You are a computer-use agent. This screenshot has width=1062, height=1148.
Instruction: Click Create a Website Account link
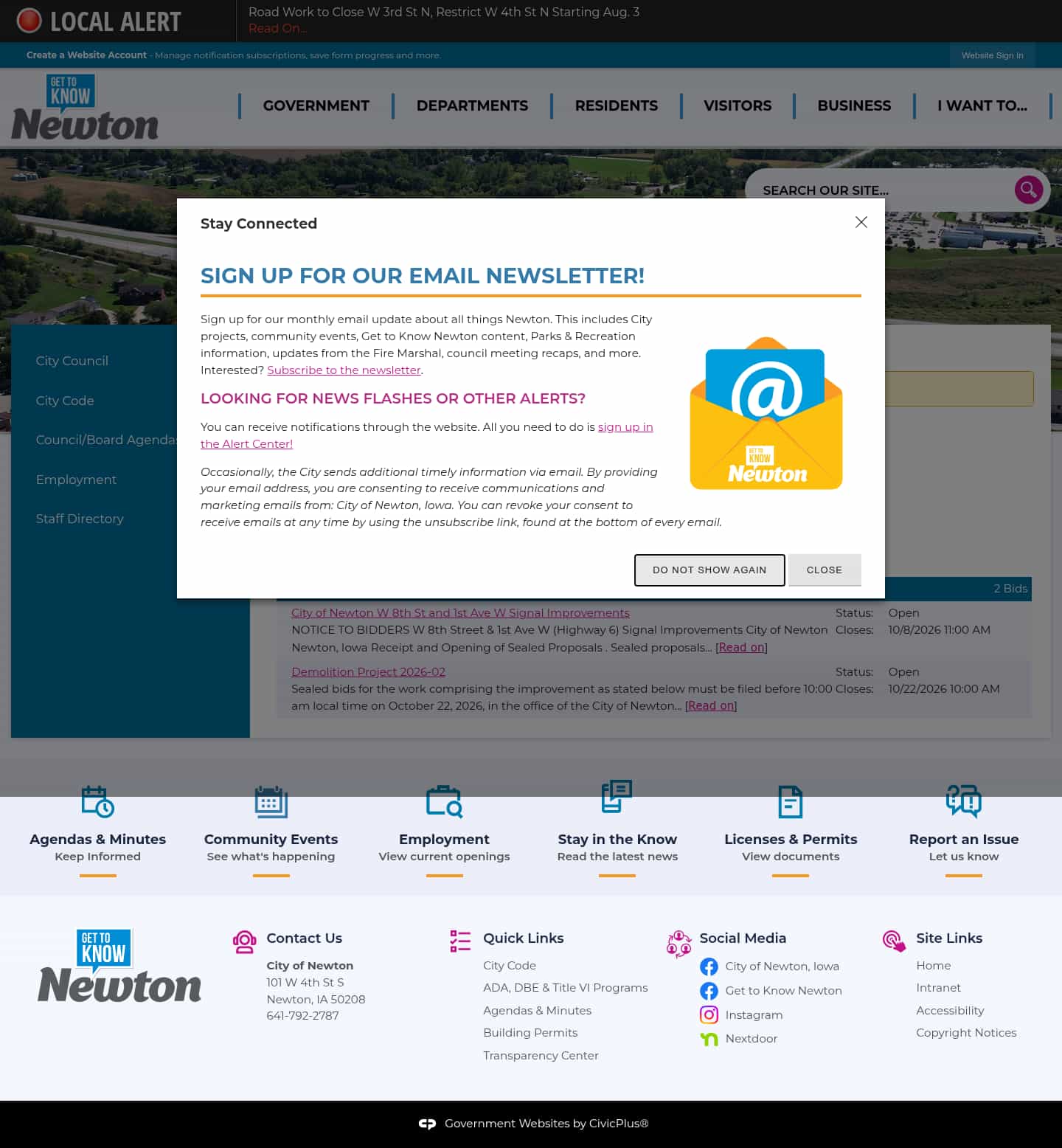pyautogui.click(x=86, y=55)
